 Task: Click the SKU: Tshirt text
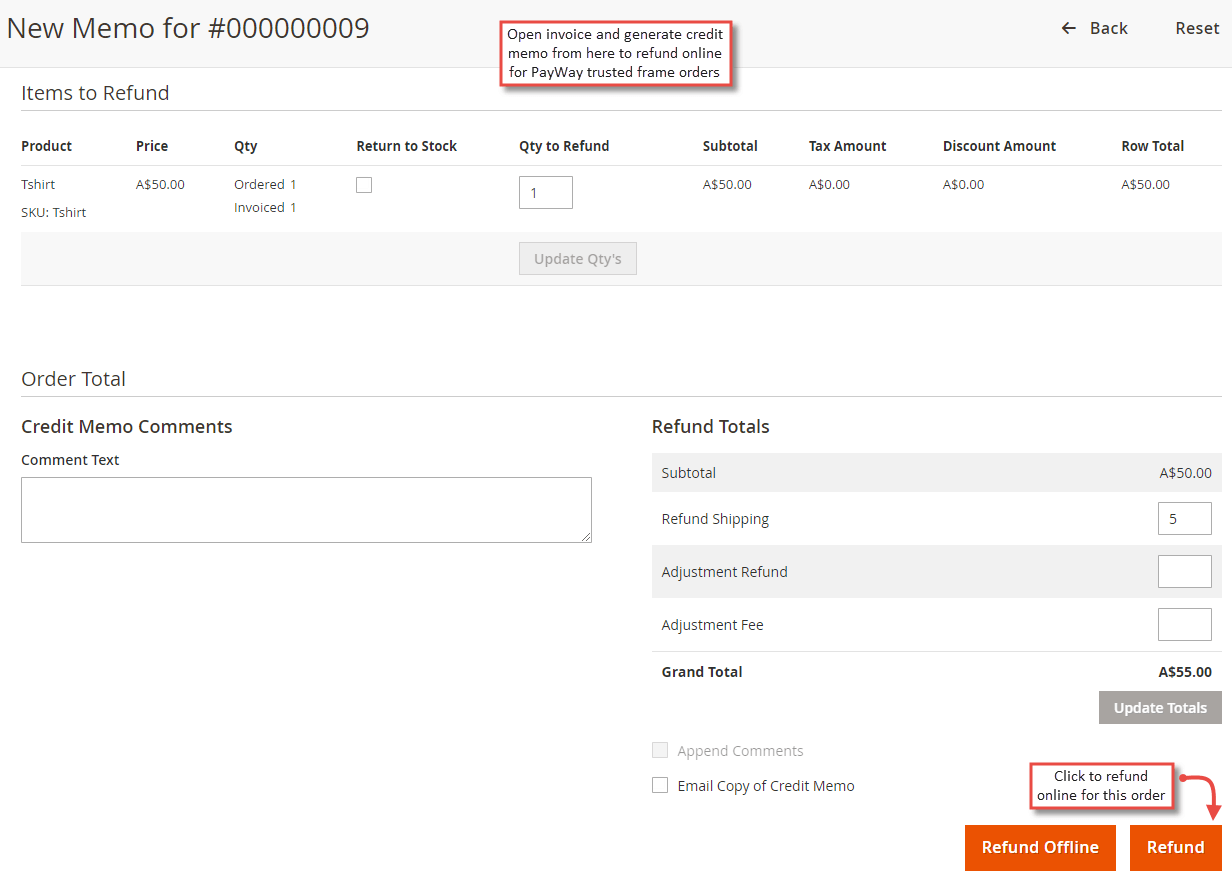(x=54, y=212)
